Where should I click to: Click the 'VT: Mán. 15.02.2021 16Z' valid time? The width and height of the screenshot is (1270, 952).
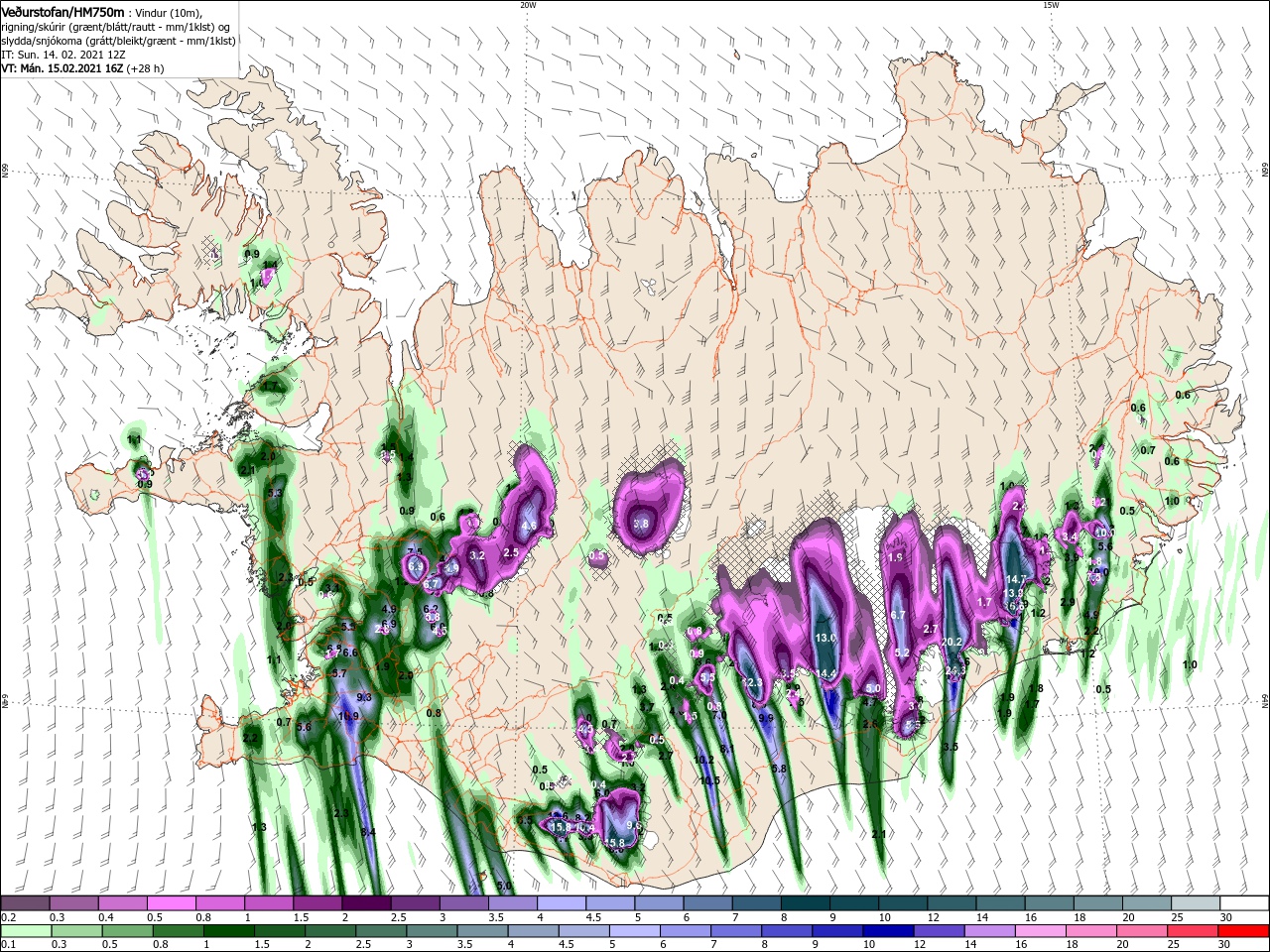coord(62,68)
